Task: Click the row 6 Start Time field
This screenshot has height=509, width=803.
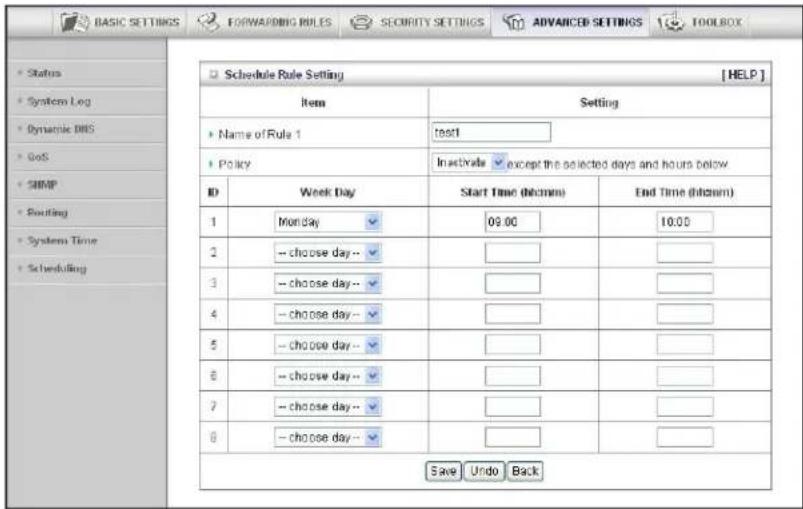Action: click(x=513, y=376)
